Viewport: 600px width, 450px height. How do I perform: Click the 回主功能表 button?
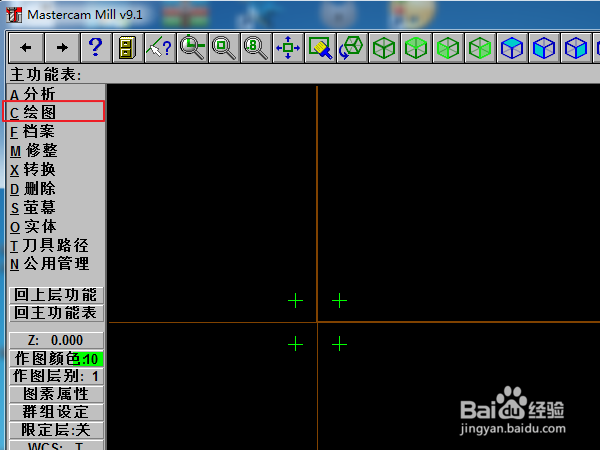coord(56,313)
